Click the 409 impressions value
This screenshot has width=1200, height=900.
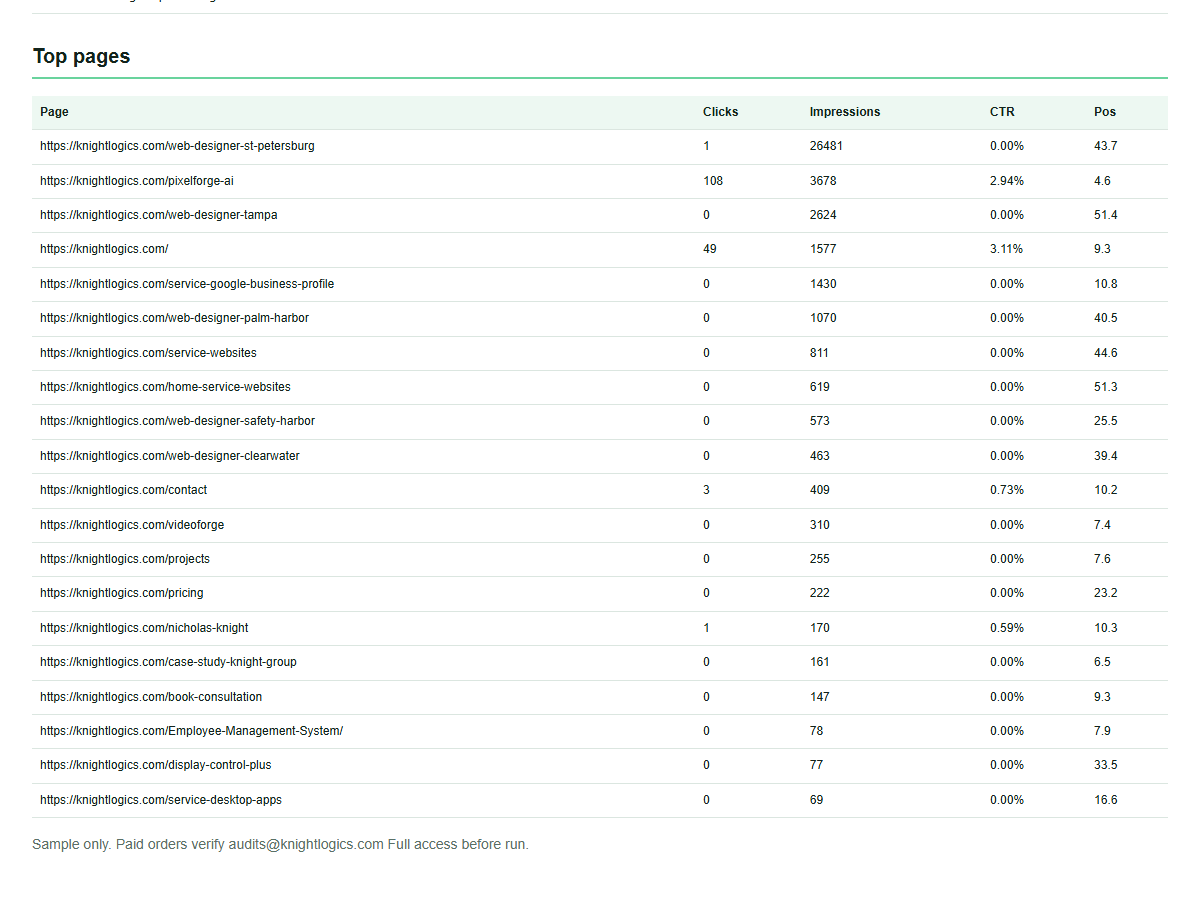click(820, 490)
